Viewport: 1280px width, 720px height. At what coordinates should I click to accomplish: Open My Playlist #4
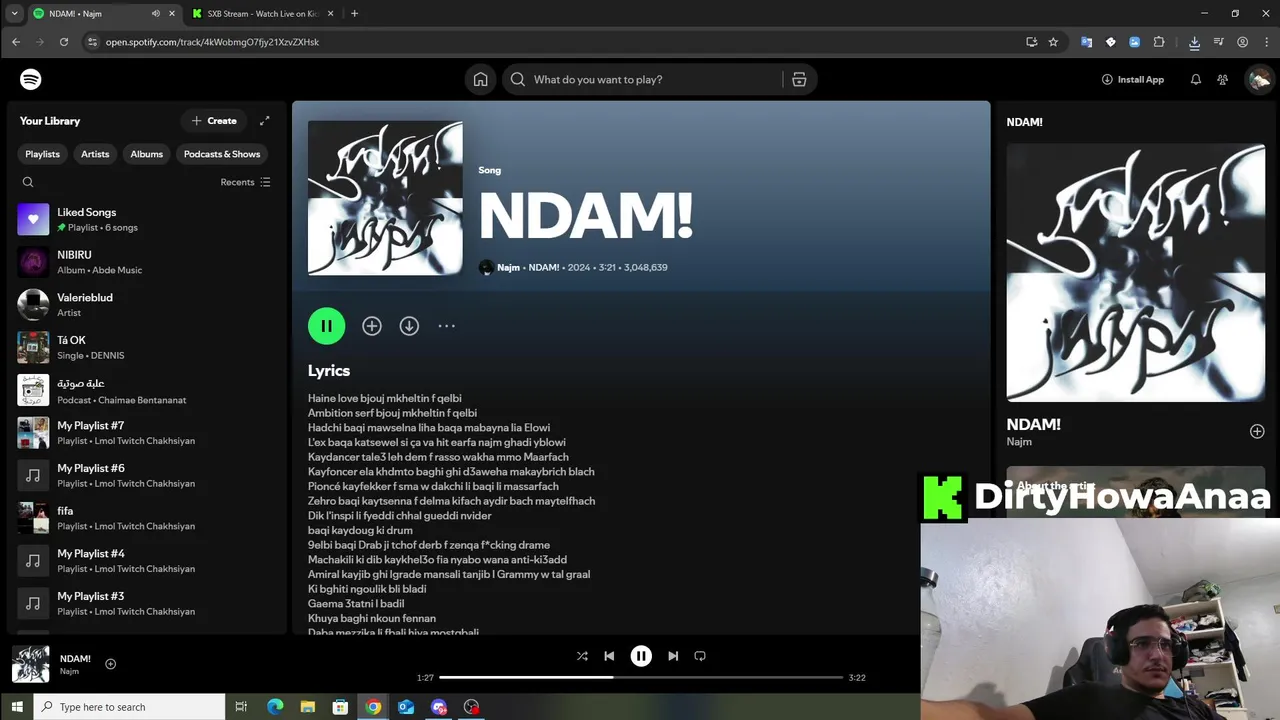(x=147, y=561)
